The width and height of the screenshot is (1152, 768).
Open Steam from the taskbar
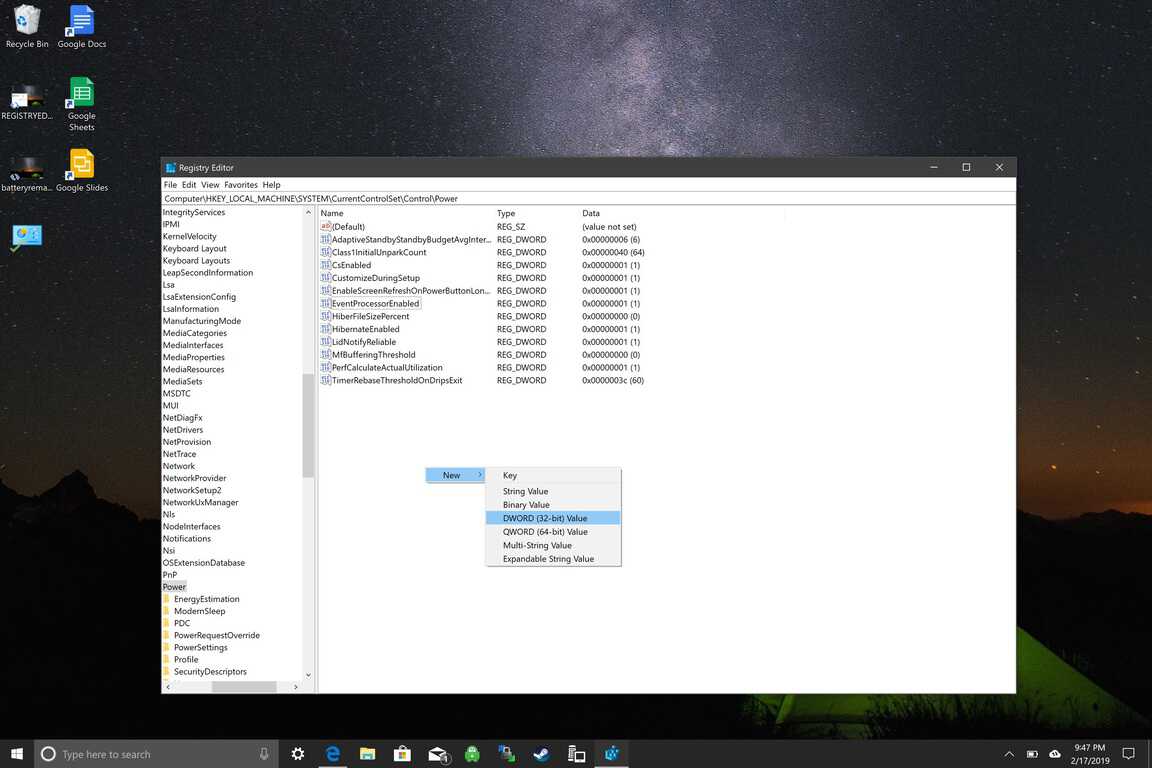541,754
